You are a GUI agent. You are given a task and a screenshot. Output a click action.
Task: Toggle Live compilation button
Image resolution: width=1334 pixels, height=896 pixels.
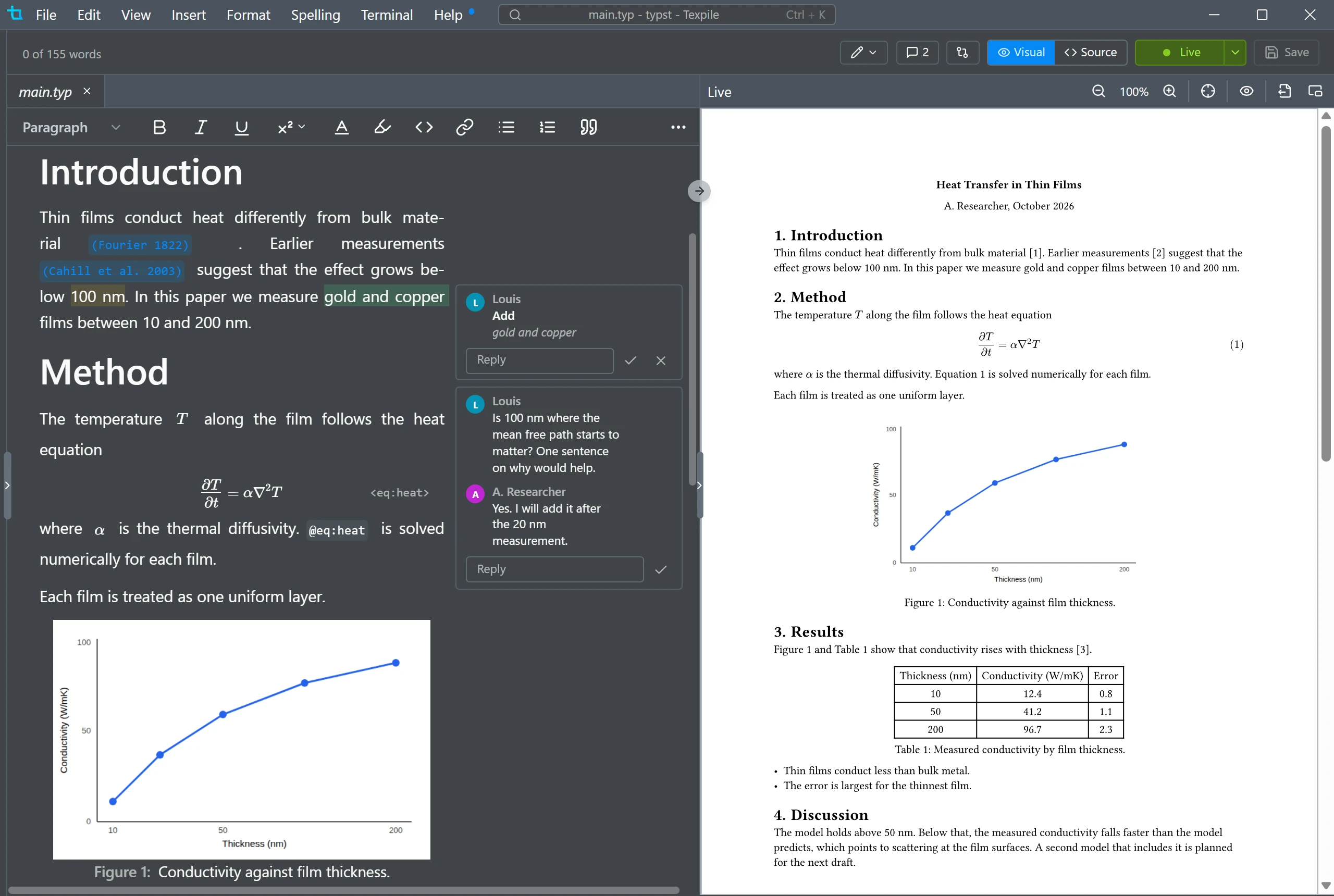tap(1180, 53)
